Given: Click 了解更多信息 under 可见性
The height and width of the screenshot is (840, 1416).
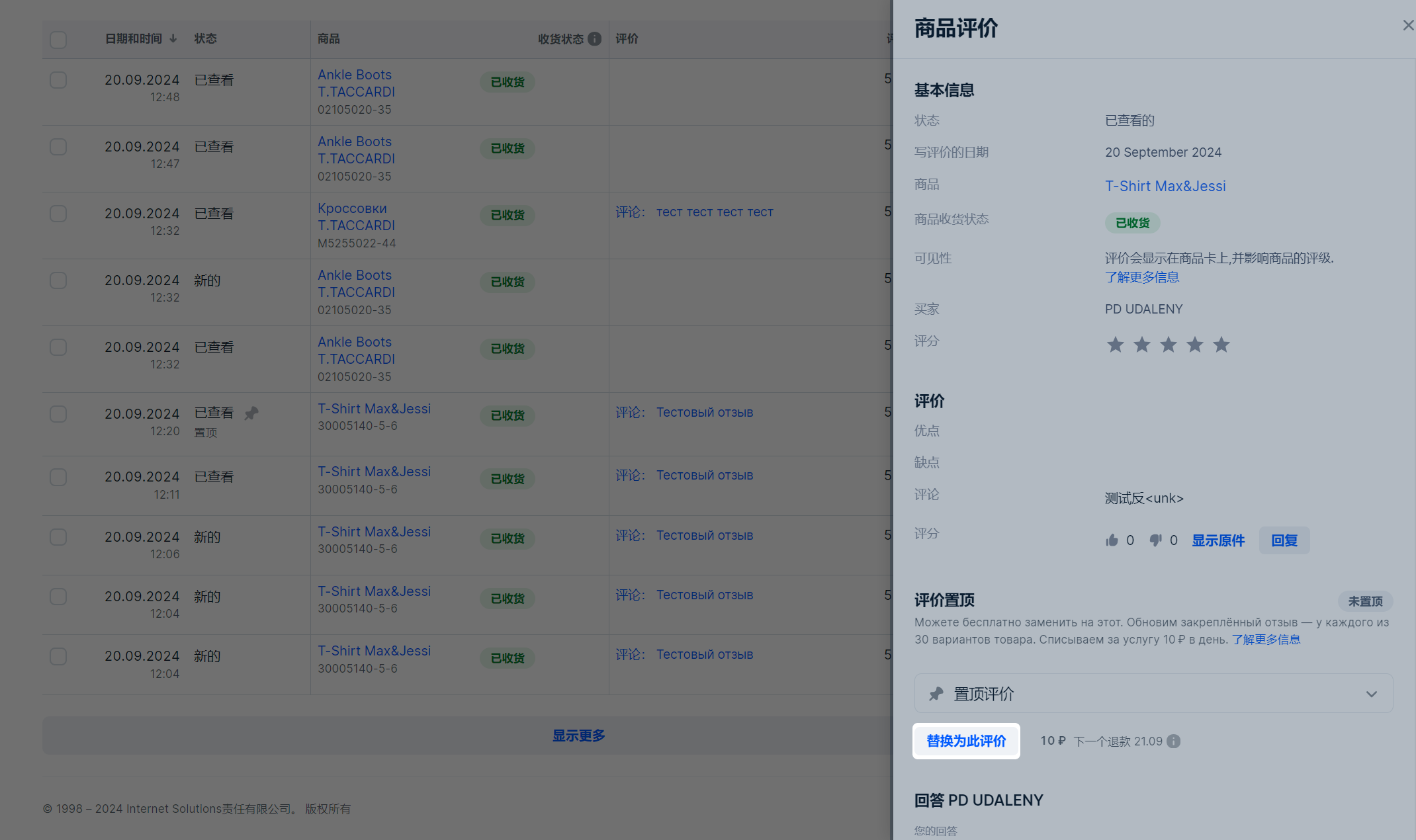Looking at the screenshot, I should [x=1142, y=277].
